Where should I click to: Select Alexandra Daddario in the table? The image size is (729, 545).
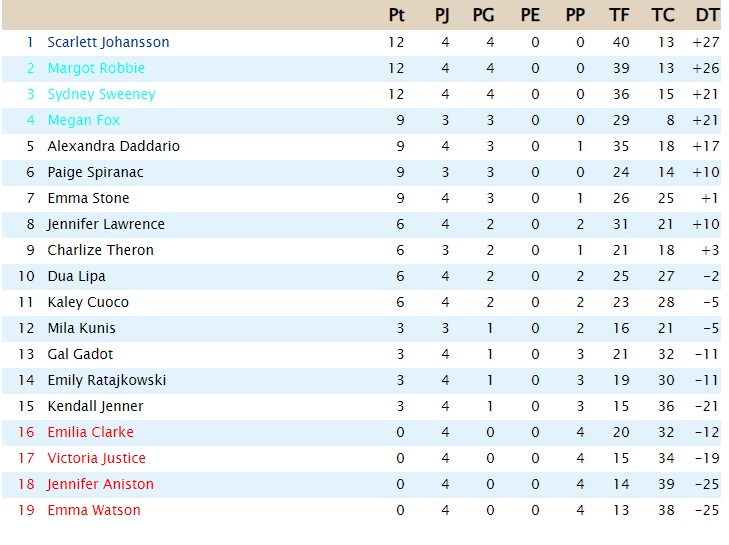tap(113, 146)
